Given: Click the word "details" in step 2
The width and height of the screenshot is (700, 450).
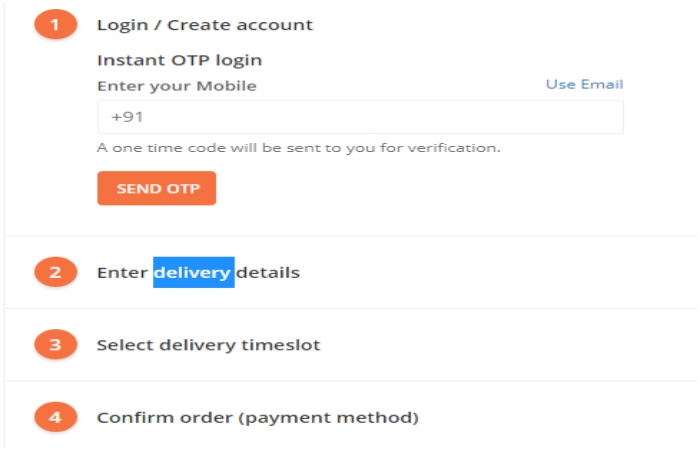Looking at the screenshot, I should click(268, 272).
